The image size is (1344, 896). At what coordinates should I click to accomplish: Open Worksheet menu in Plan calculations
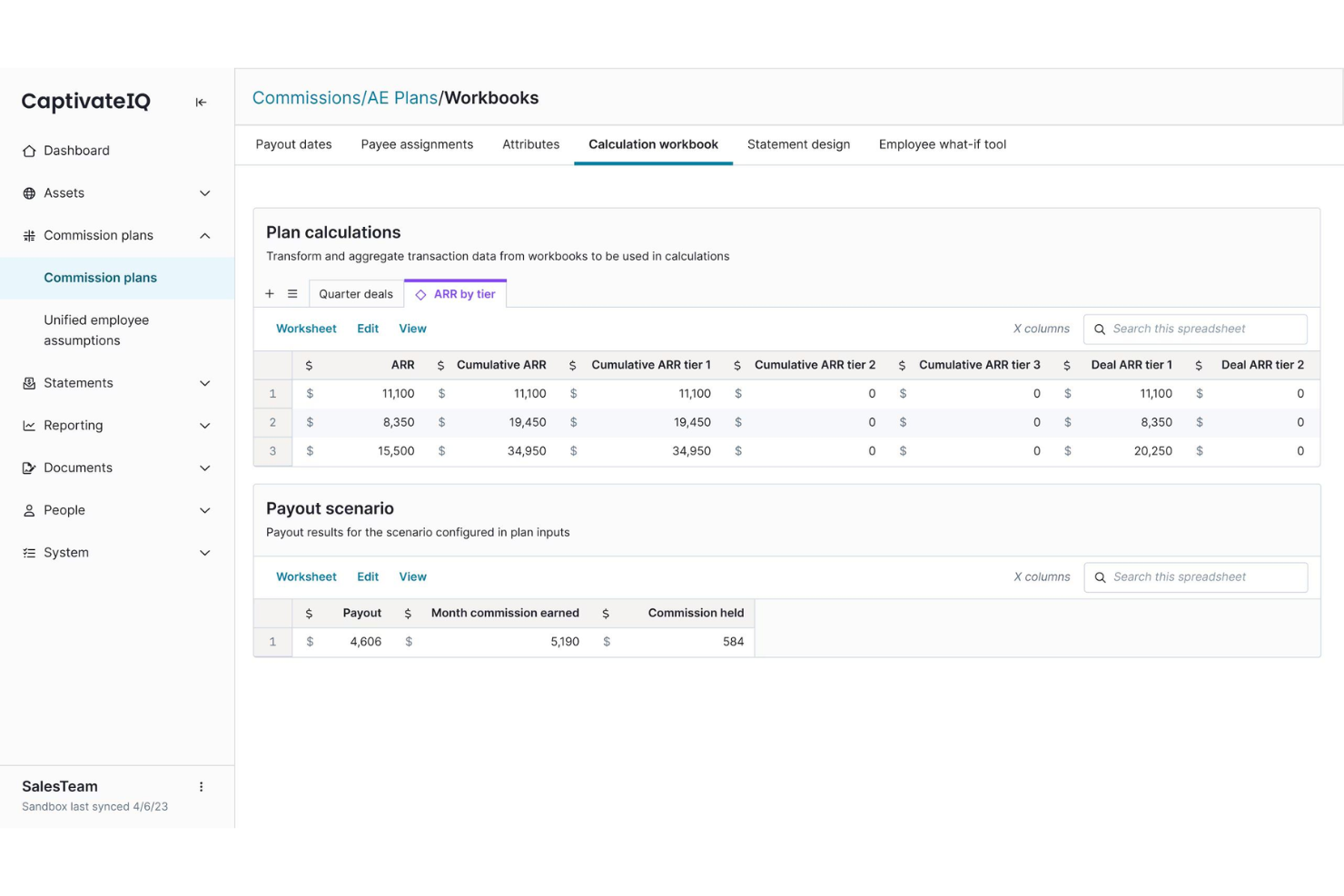coord(306,329)
